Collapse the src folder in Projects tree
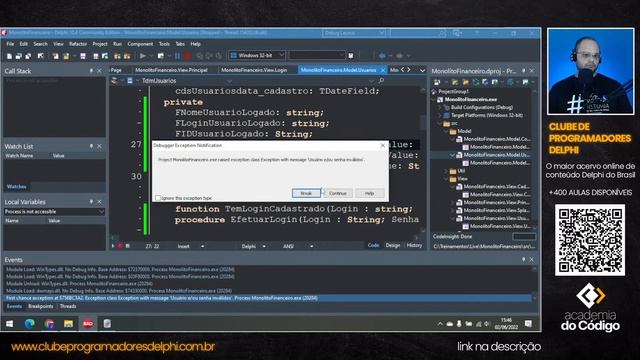 pos(440,123)
